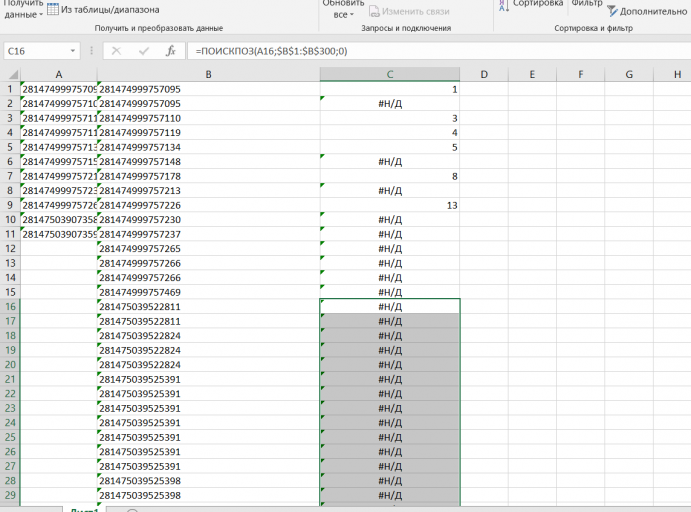
Task: Select column E header
Action: [532, 74]
